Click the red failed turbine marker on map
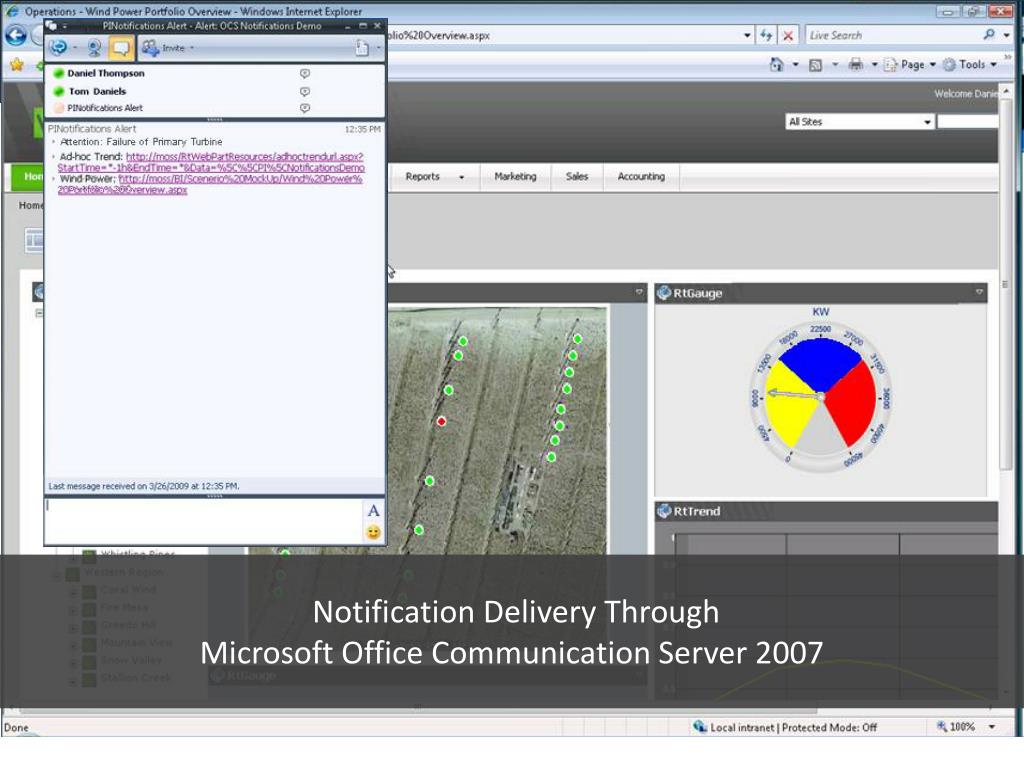This screenshot has height=768, width=1024. 441,421
